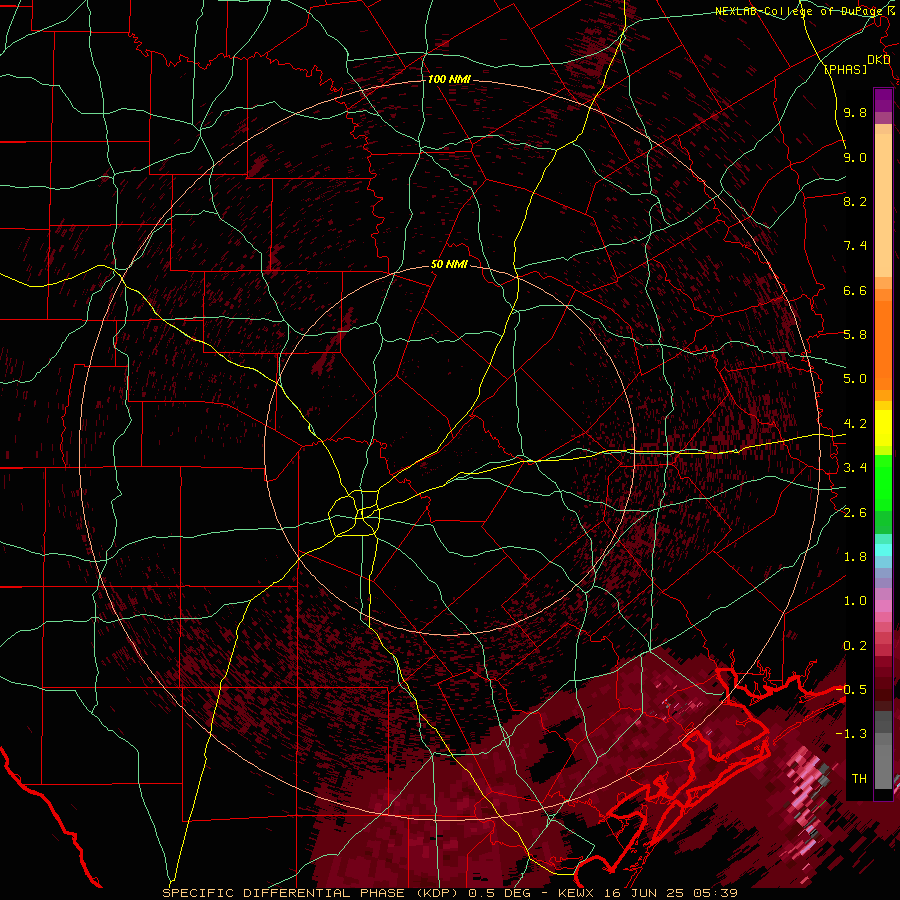
Task: Select the 4.2 scale value
Action: tap(855, 424)
